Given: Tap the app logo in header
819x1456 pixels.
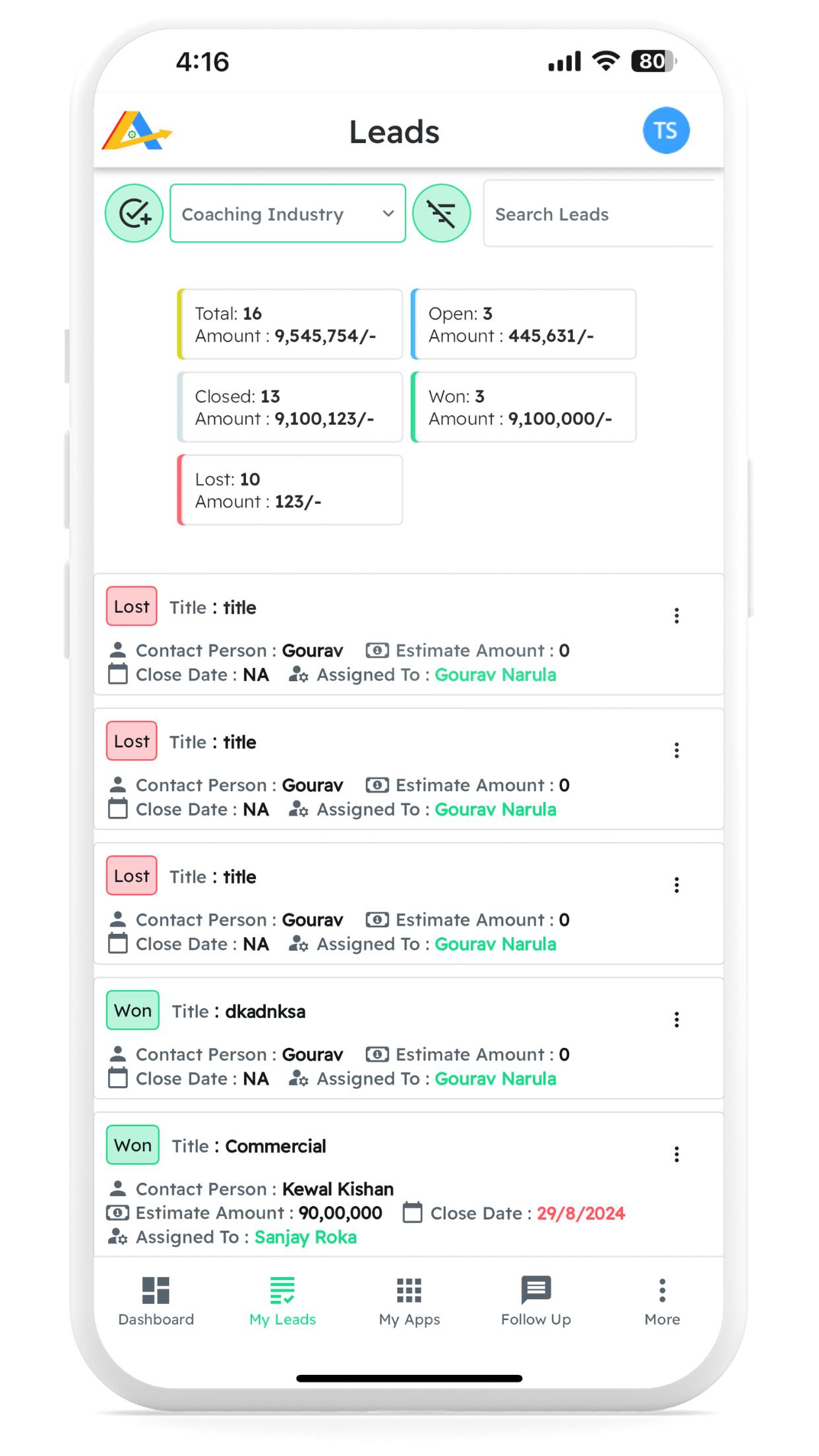Looking at the screenshot, I should coord(136,131).
